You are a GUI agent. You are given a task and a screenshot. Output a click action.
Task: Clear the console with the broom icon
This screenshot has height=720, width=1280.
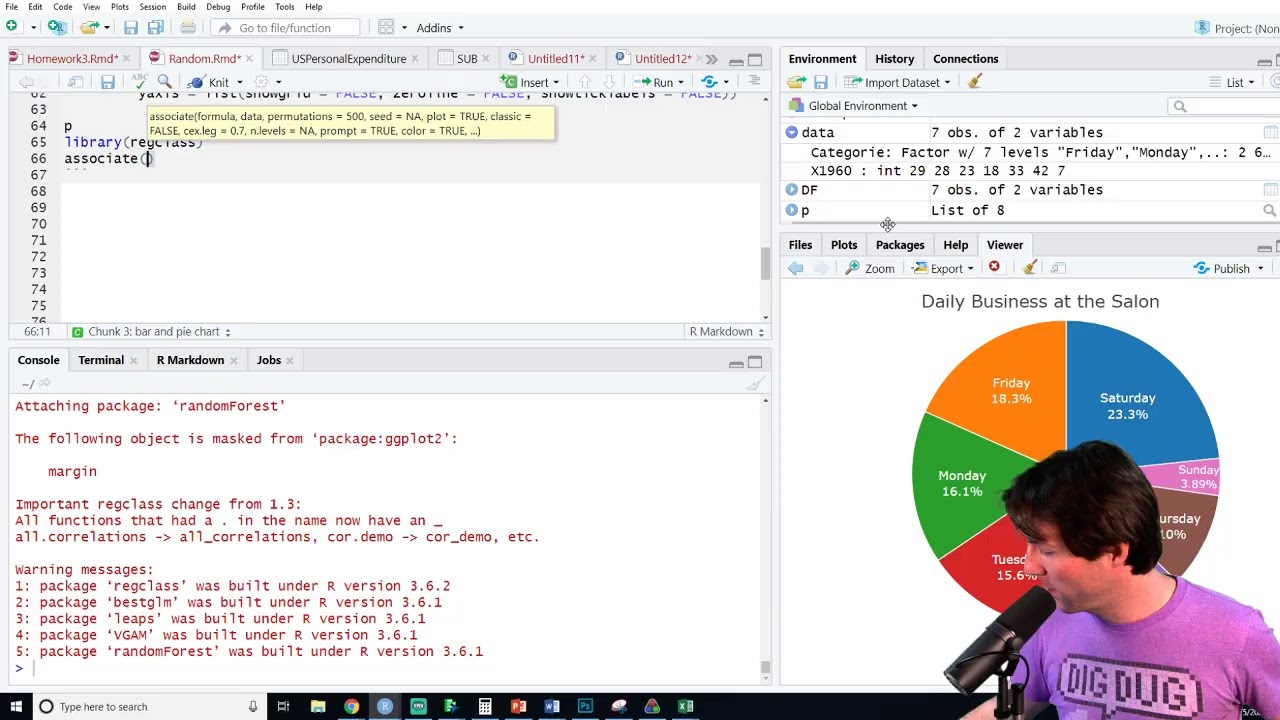pyautogui.click(x=756, y=383)
